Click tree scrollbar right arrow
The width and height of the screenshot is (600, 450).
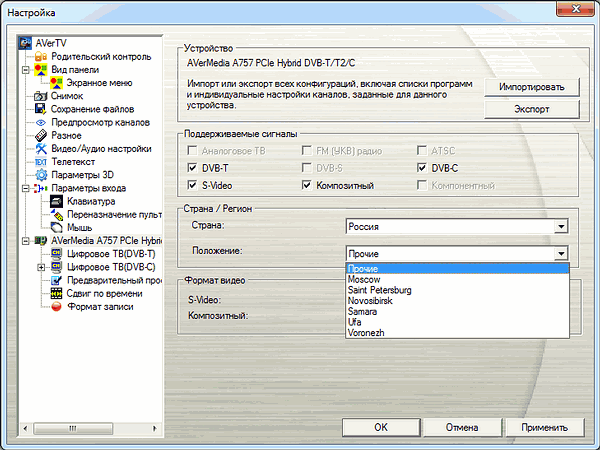(x=155, y=428)
